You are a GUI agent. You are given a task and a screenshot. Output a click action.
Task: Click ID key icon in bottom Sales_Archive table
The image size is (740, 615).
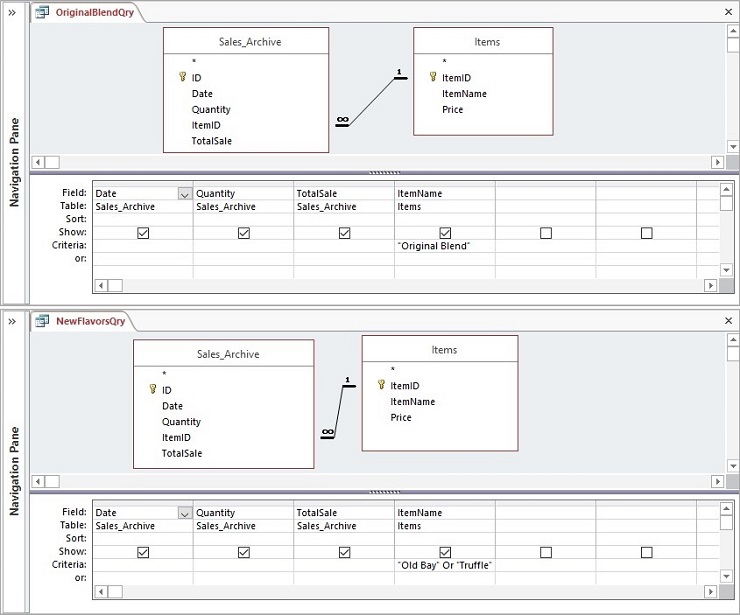tap(152, 390)
